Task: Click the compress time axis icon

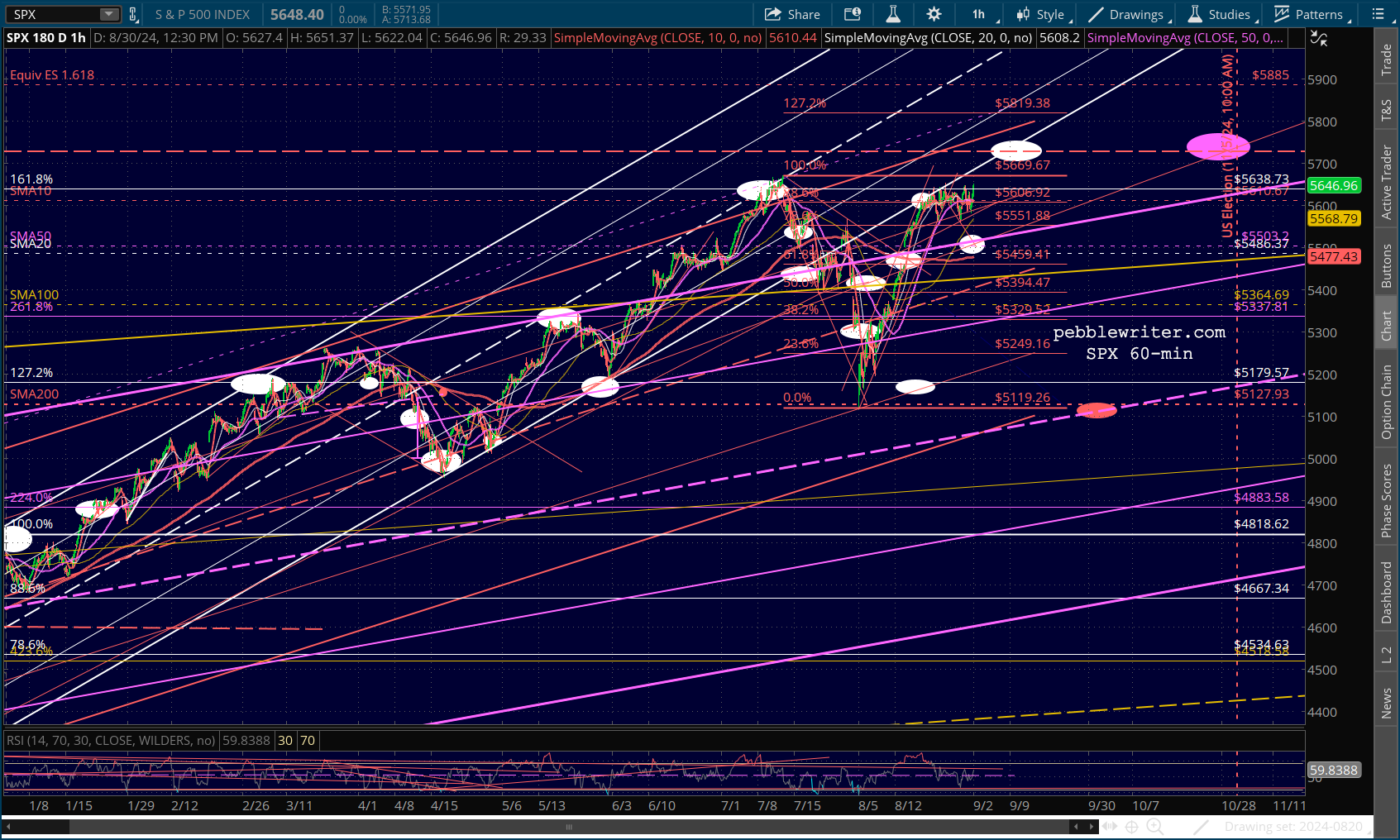Action: 1110,827
